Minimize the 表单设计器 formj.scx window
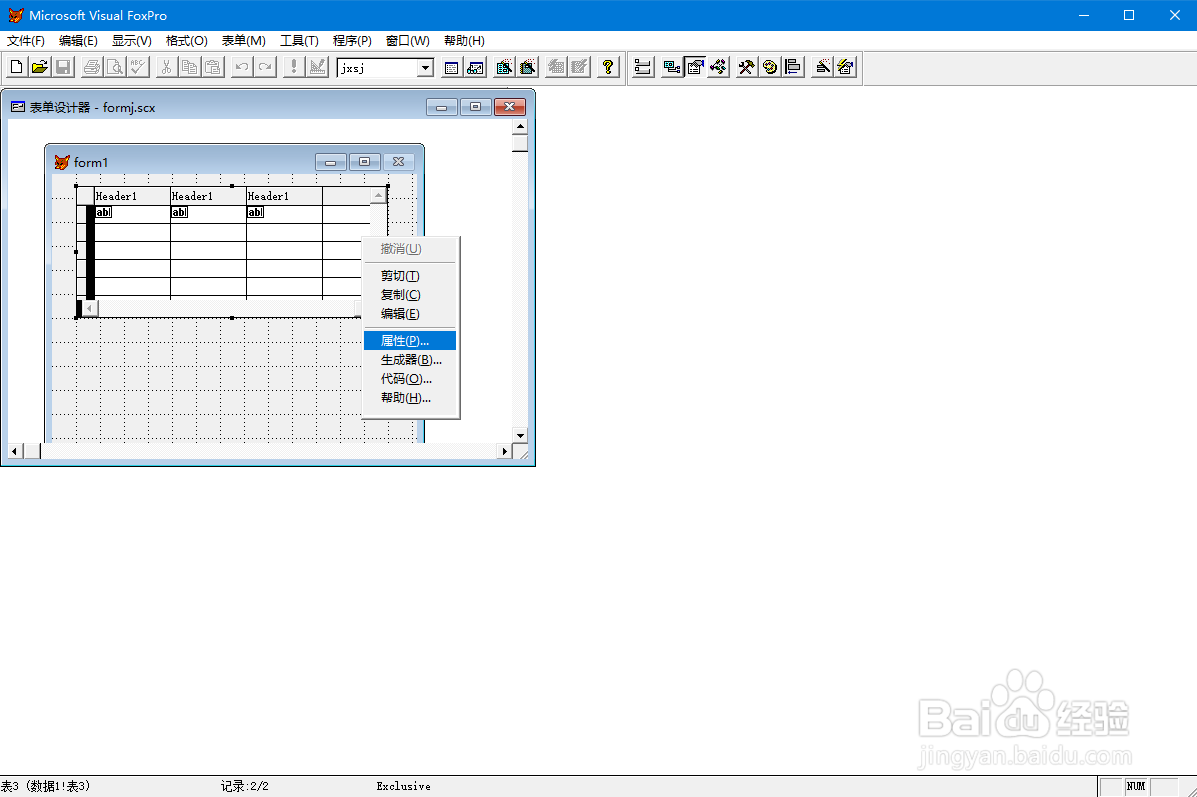Screen dimensions: 1197x797 coord(441,107)
